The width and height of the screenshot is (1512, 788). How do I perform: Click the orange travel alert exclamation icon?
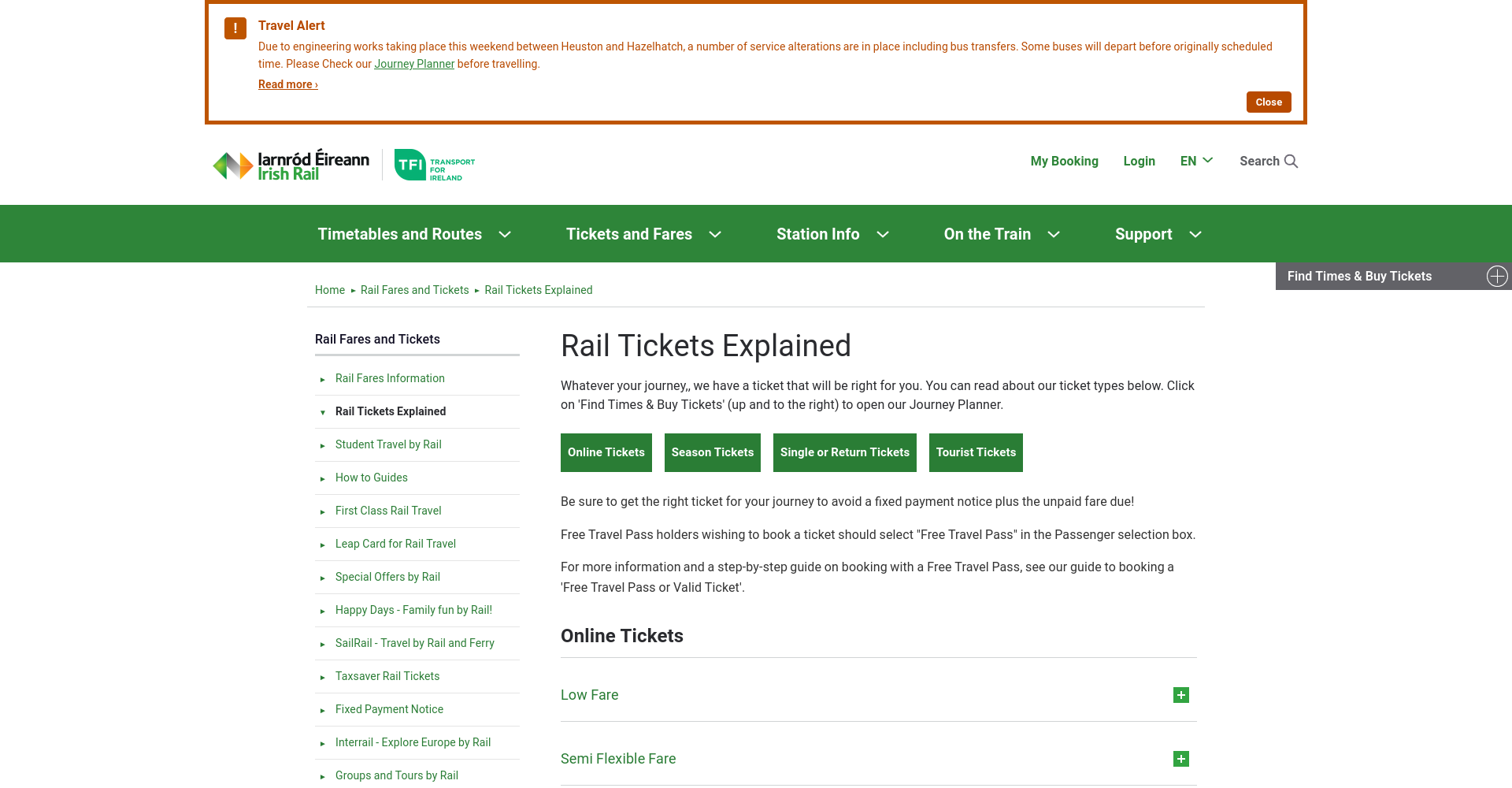click(x=235, y=28)
